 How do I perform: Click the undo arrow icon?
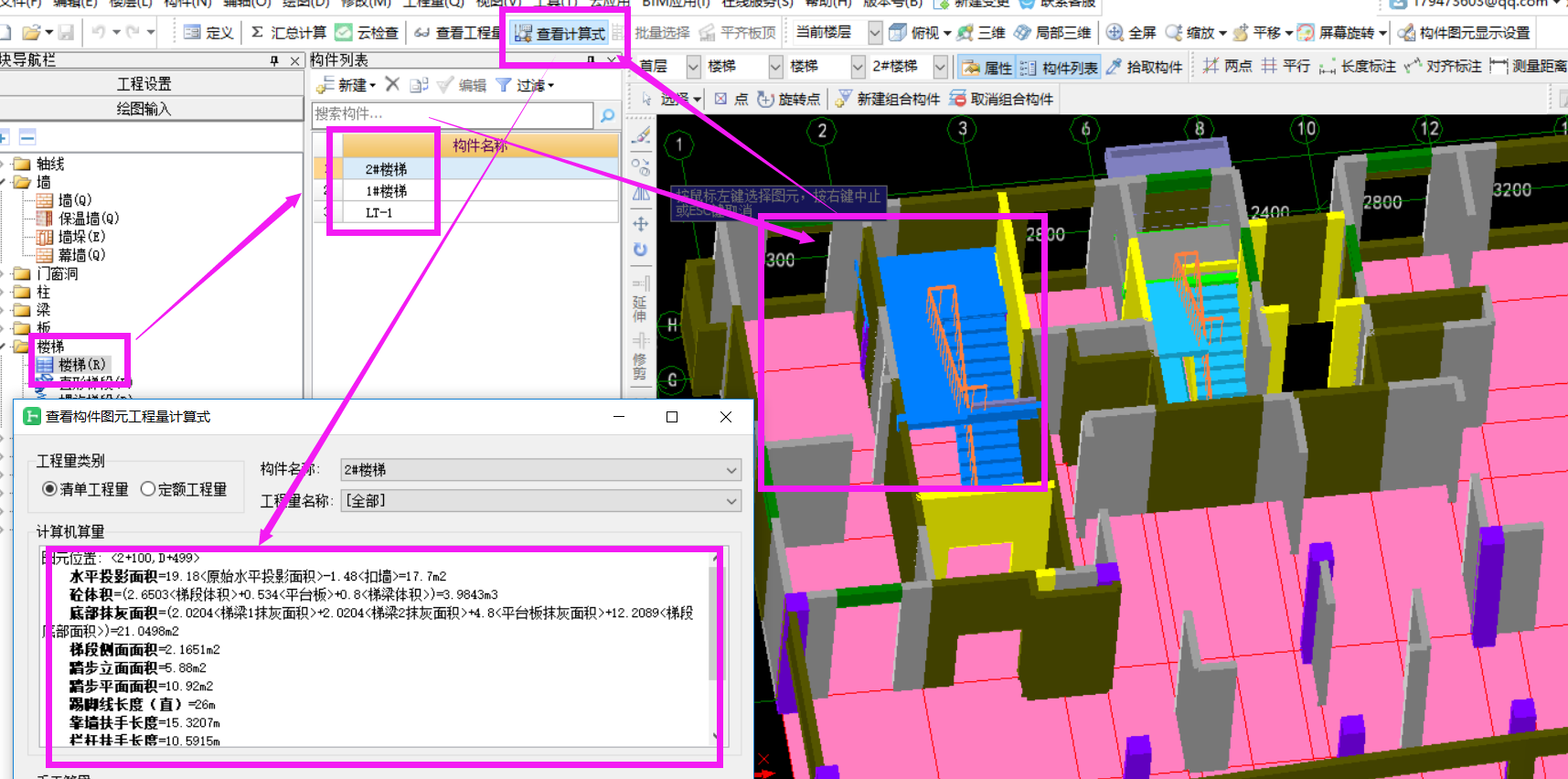coord(99,33)
